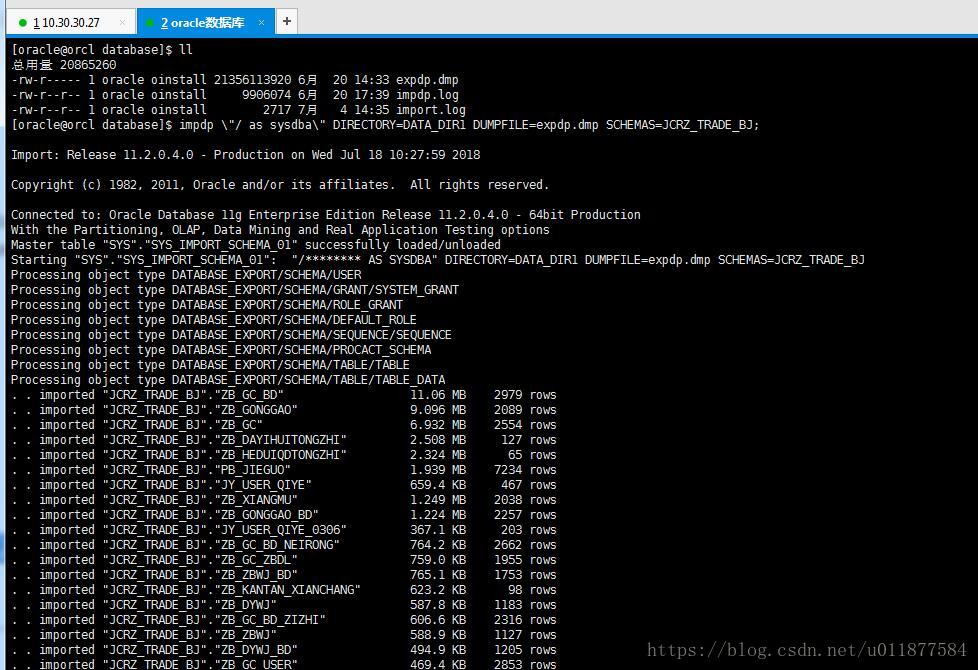Close the 10.30.30.27 tab

pos(122,22)
